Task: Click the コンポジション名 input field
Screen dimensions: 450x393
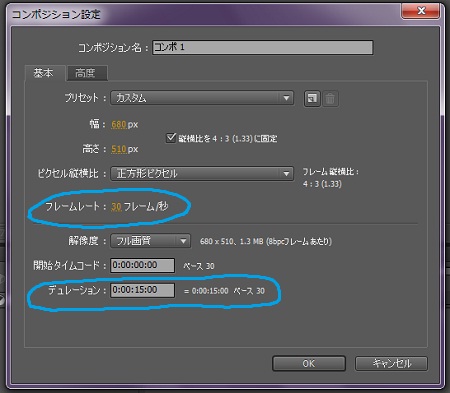Action: coord(263,47)
